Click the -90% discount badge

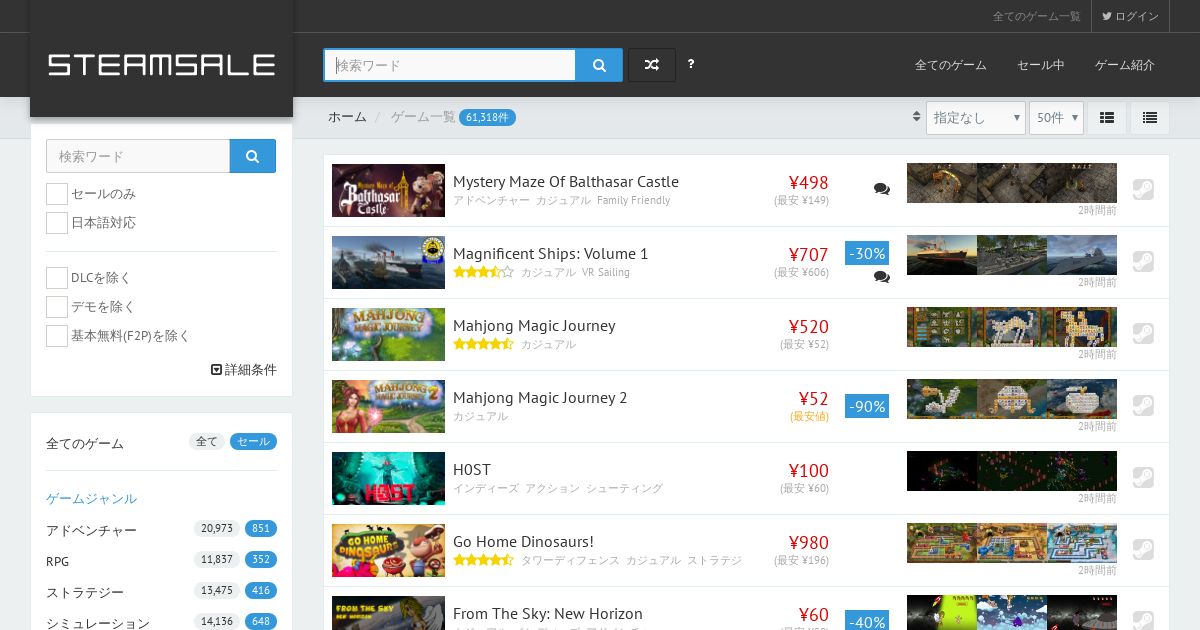pyautogui.click(x=867, y=406)
